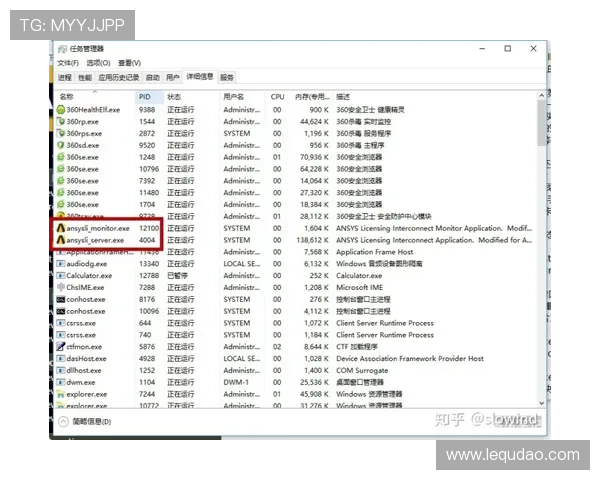Click the 360sd.exe shield icon
Image resolution: width=600 pixels, height=480 pixels.
60,145
